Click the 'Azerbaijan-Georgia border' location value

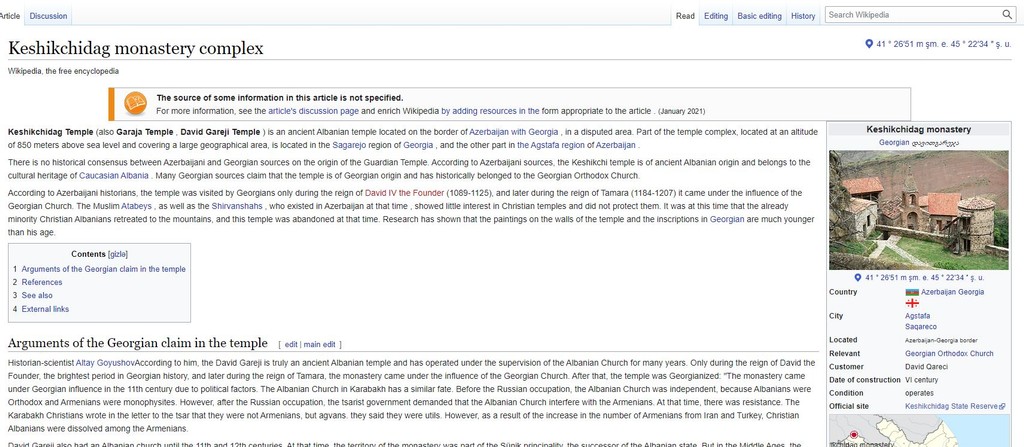pyautogui.click(x=941, y=340)
